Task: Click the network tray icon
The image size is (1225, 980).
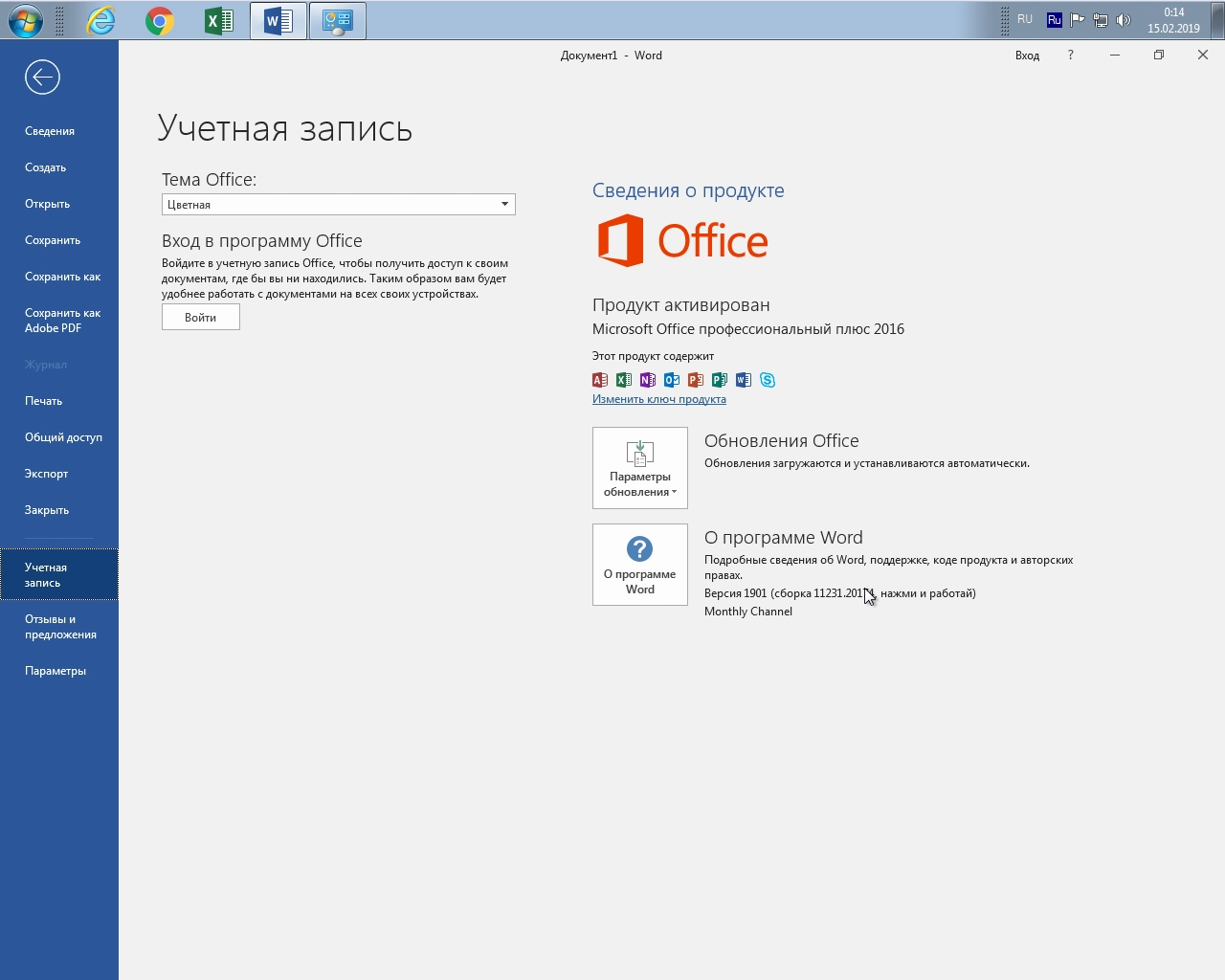Action: [x=1101, y=20]
